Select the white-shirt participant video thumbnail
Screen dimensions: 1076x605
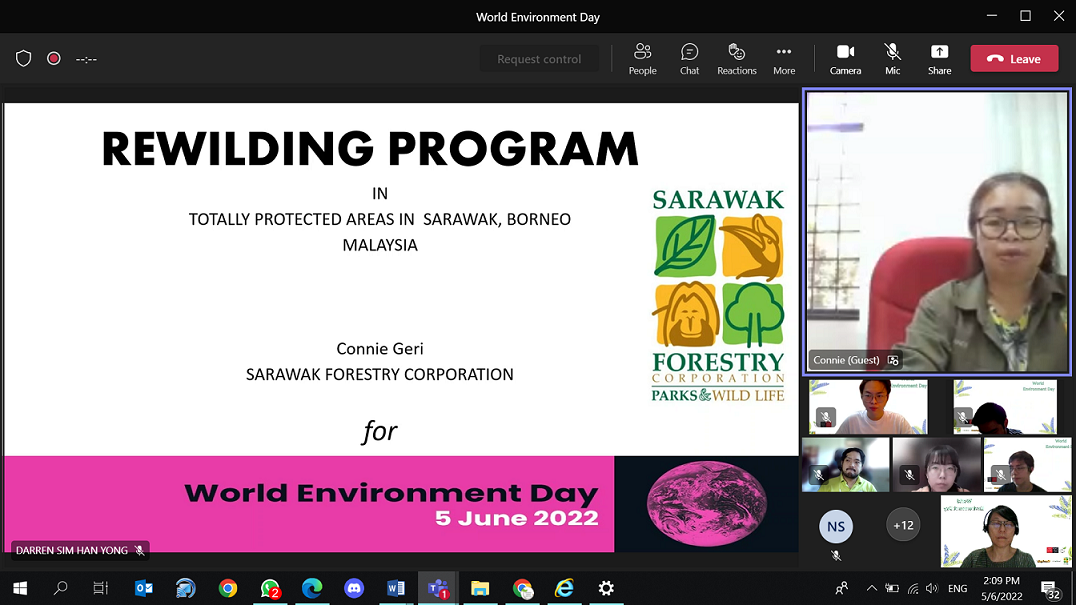click(868, 407)
